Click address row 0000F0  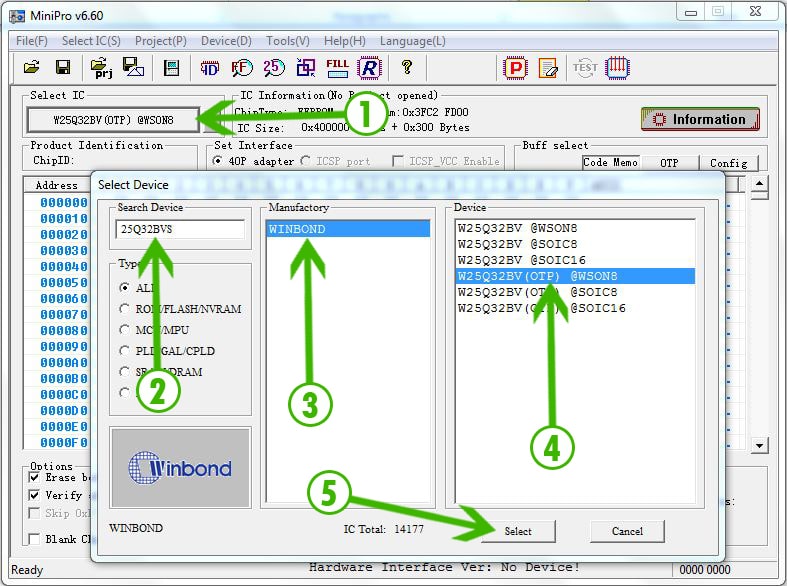[64, 443]
